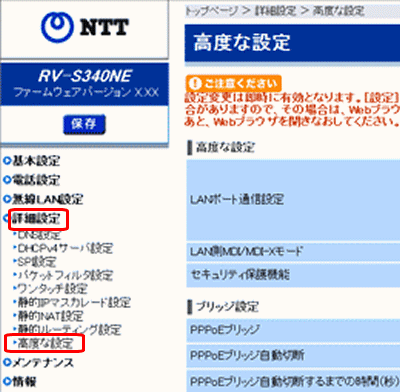This screenshot has height=392, width=400.
Task: Click the LANポート通信設定 row label
Action: tap(237, 200)
